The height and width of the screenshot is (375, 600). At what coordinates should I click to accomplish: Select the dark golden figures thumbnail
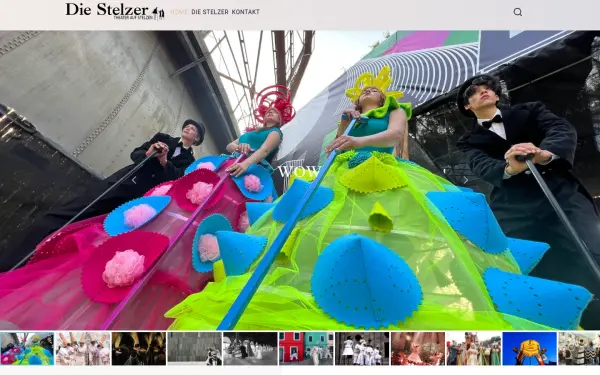(x=139, y=349)
